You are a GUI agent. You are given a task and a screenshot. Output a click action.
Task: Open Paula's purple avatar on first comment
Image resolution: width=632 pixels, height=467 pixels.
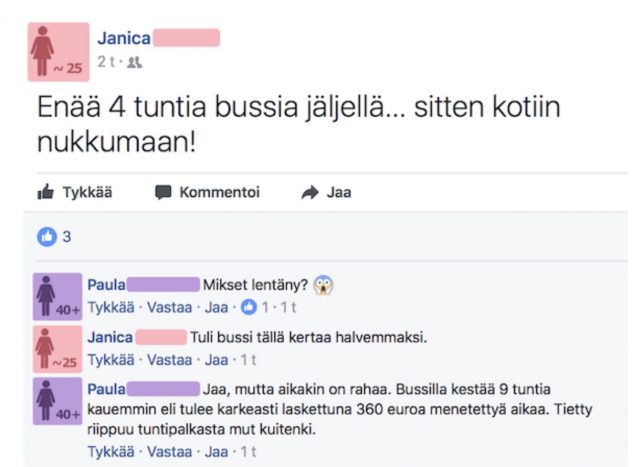pos(58,297)
